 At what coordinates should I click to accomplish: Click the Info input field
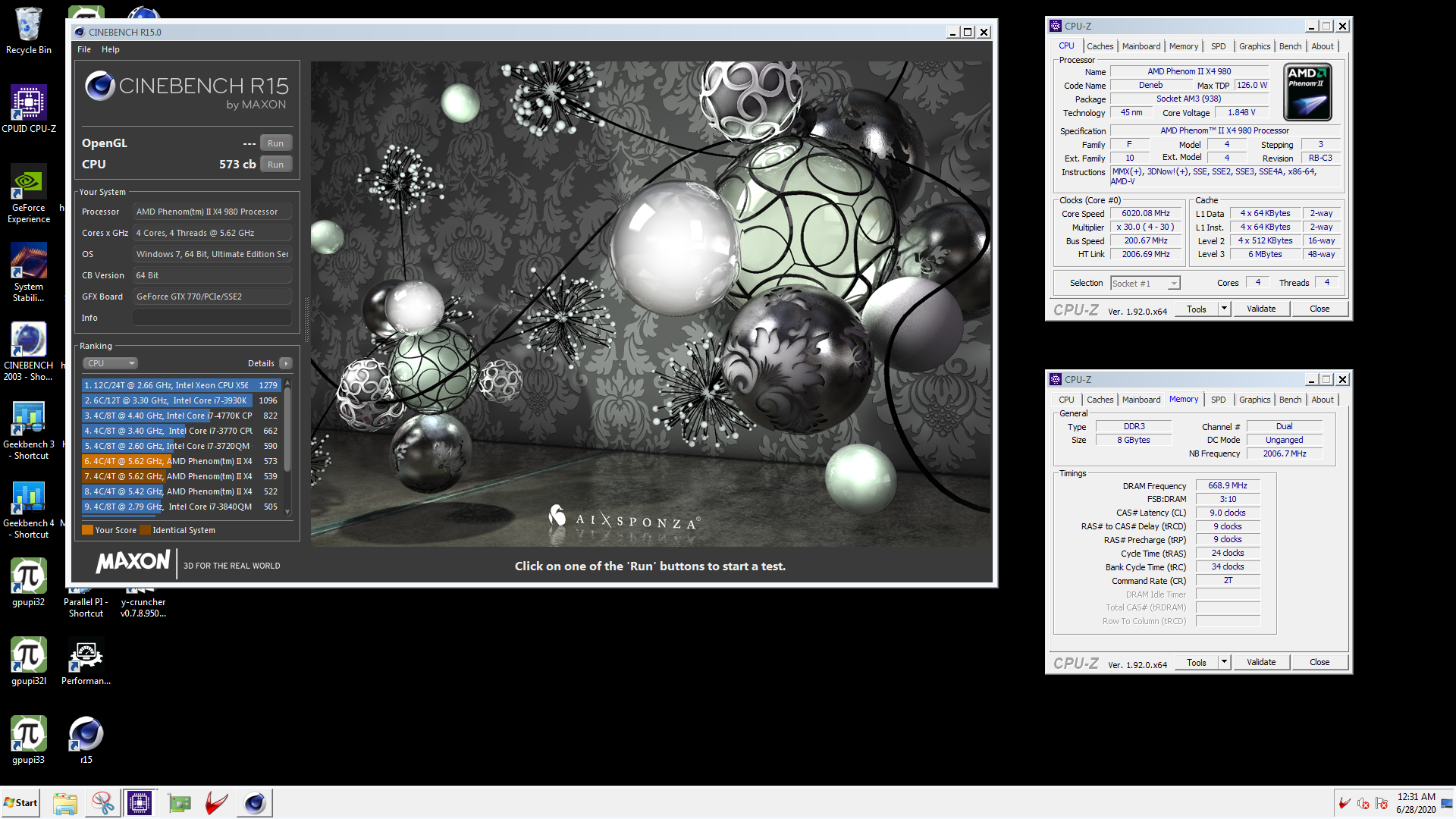(212, 318)
